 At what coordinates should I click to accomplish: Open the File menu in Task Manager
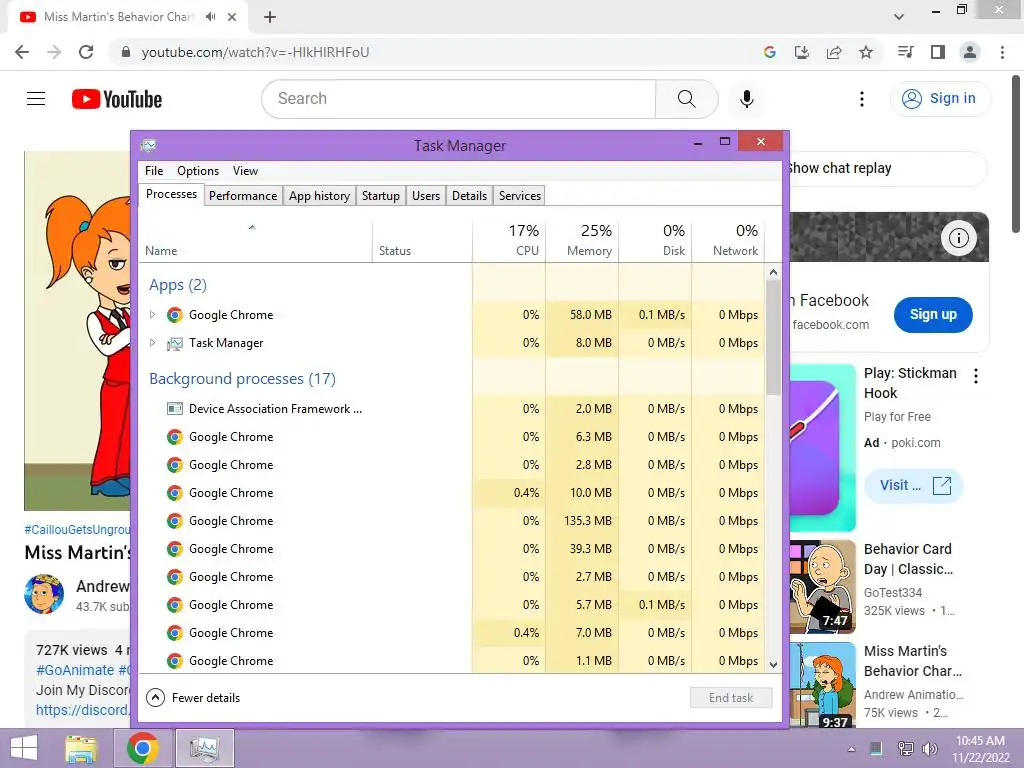point(154,171)
